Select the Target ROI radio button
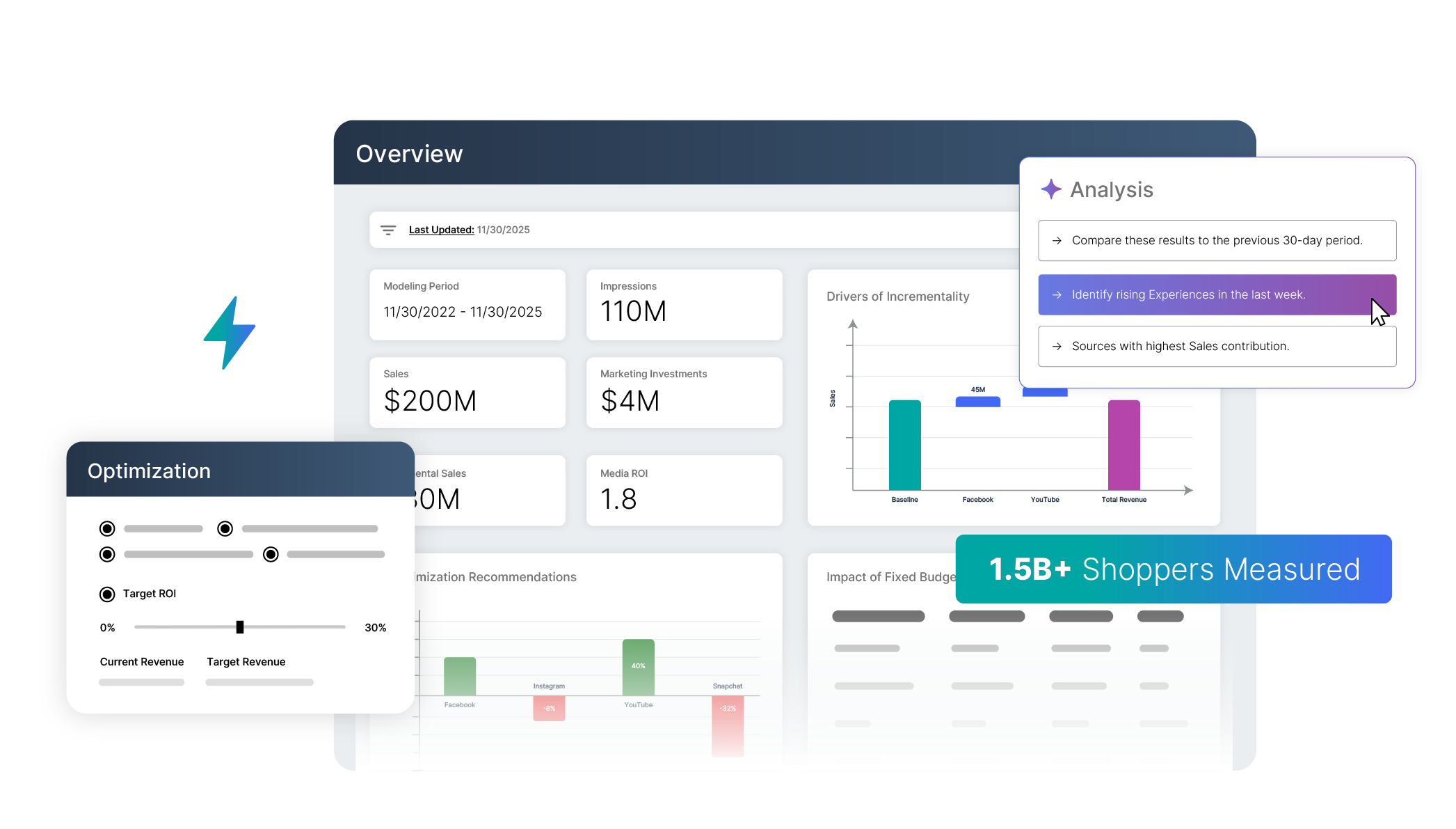The image size is (1456, 829). pos(106,594)
